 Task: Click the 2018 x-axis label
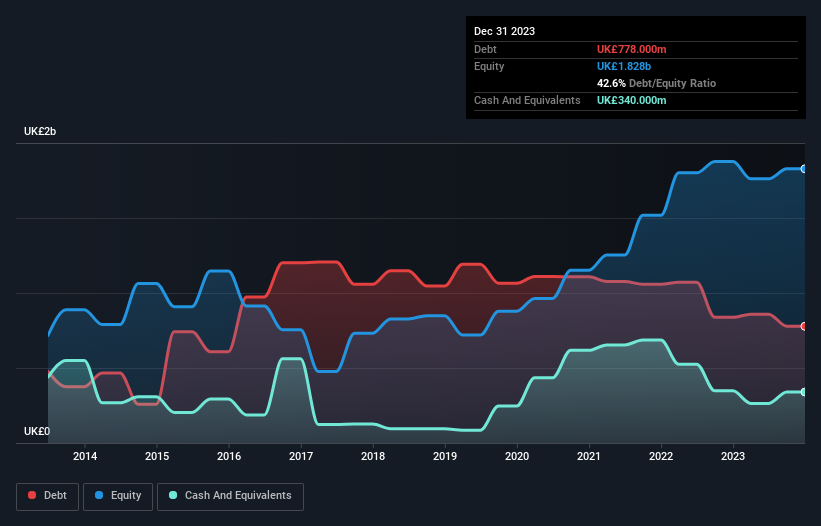click(373, 456)
